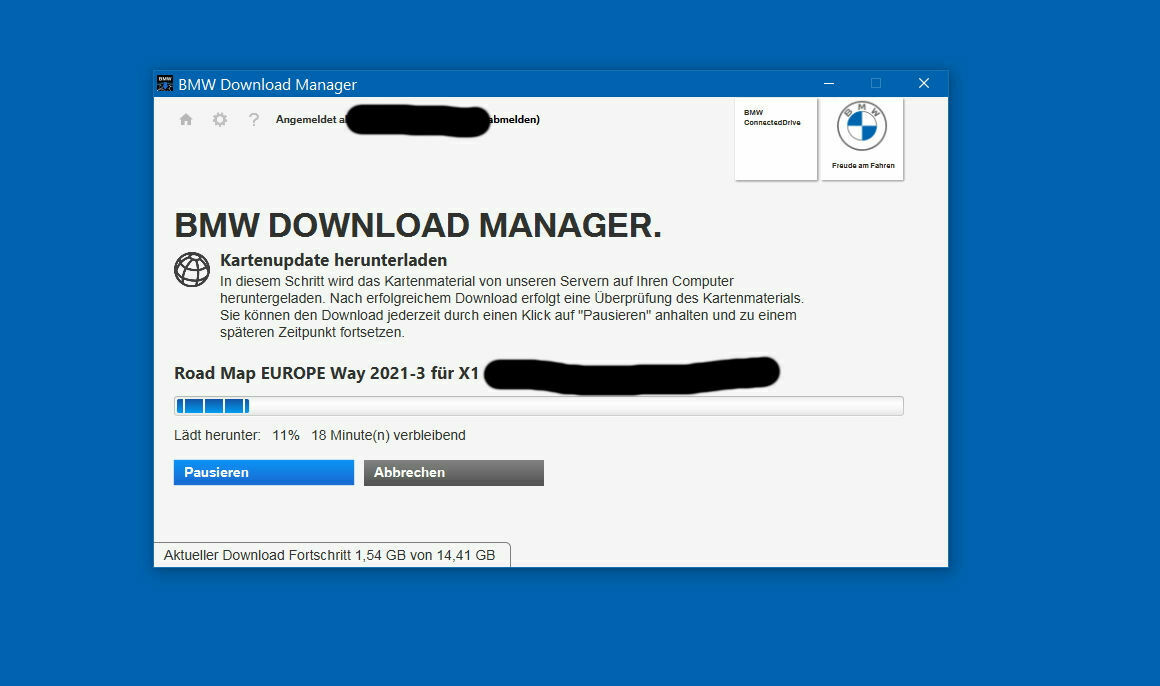The height and width of the screenshot is (686, 1160).
Task: Click the BMW roundel letters at the top right
Action: pyautogui.click(x=862, y=125)
